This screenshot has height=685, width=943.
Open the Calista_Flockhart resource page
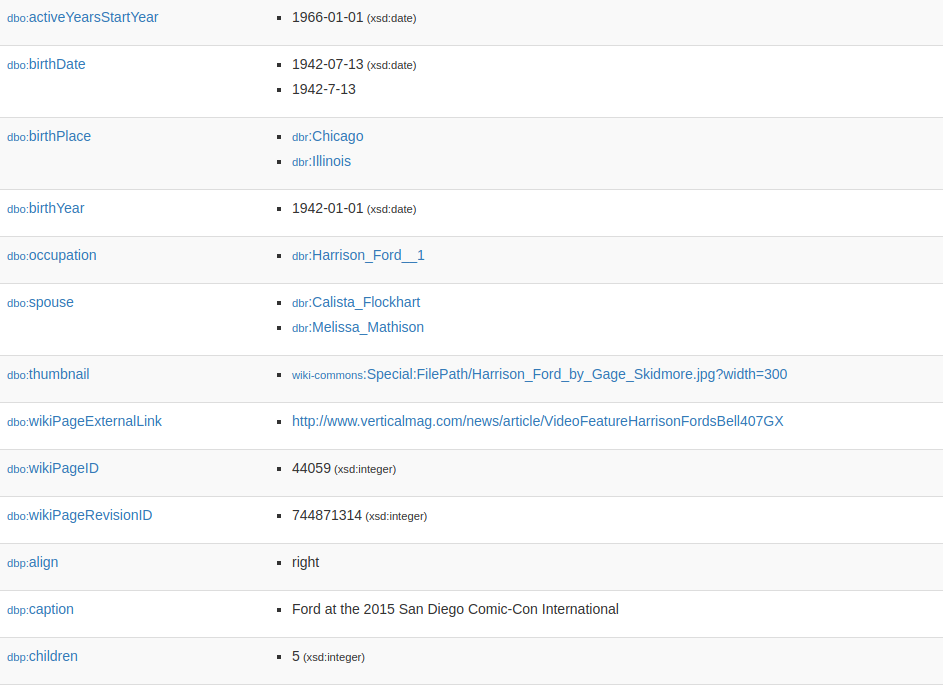coord(356,302)
